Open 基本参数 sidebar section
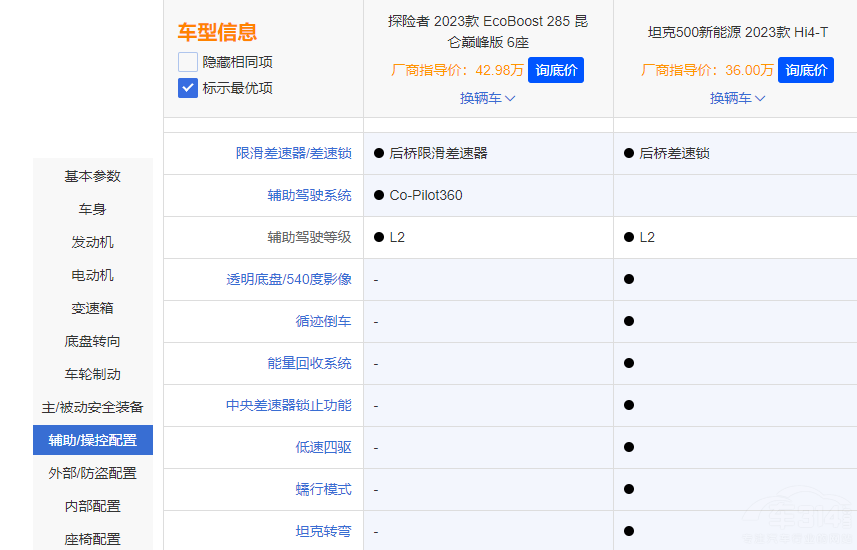 point(93,176)
